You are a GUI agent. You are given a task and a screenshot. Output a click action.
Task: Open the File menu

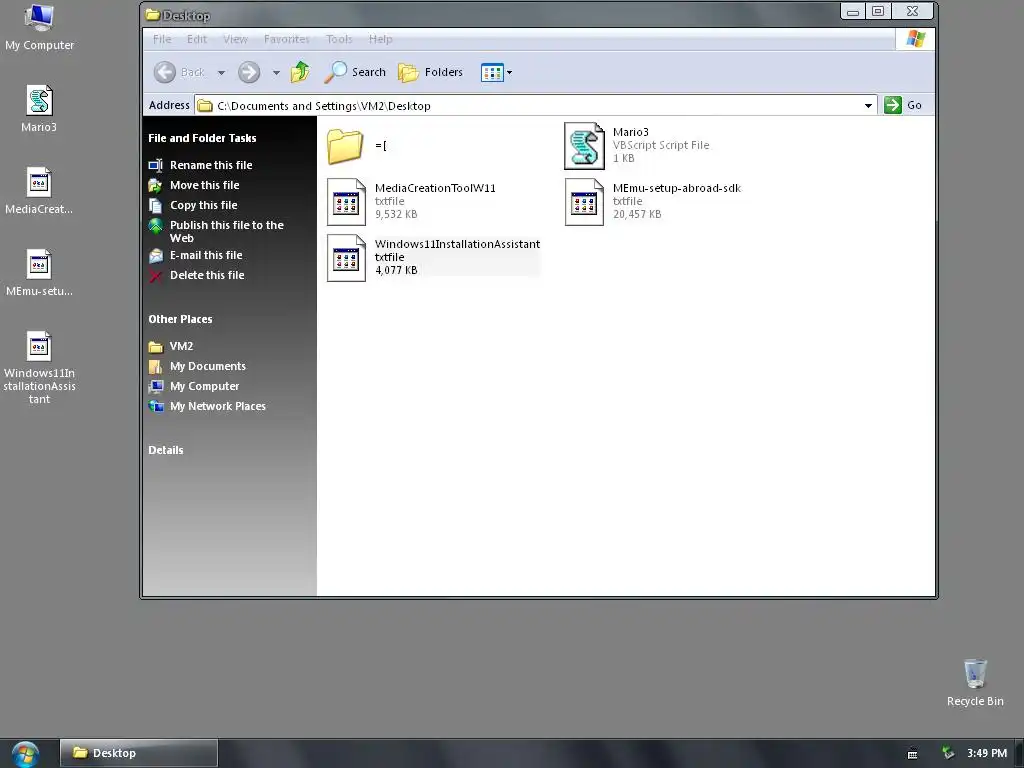coord(162,39)
